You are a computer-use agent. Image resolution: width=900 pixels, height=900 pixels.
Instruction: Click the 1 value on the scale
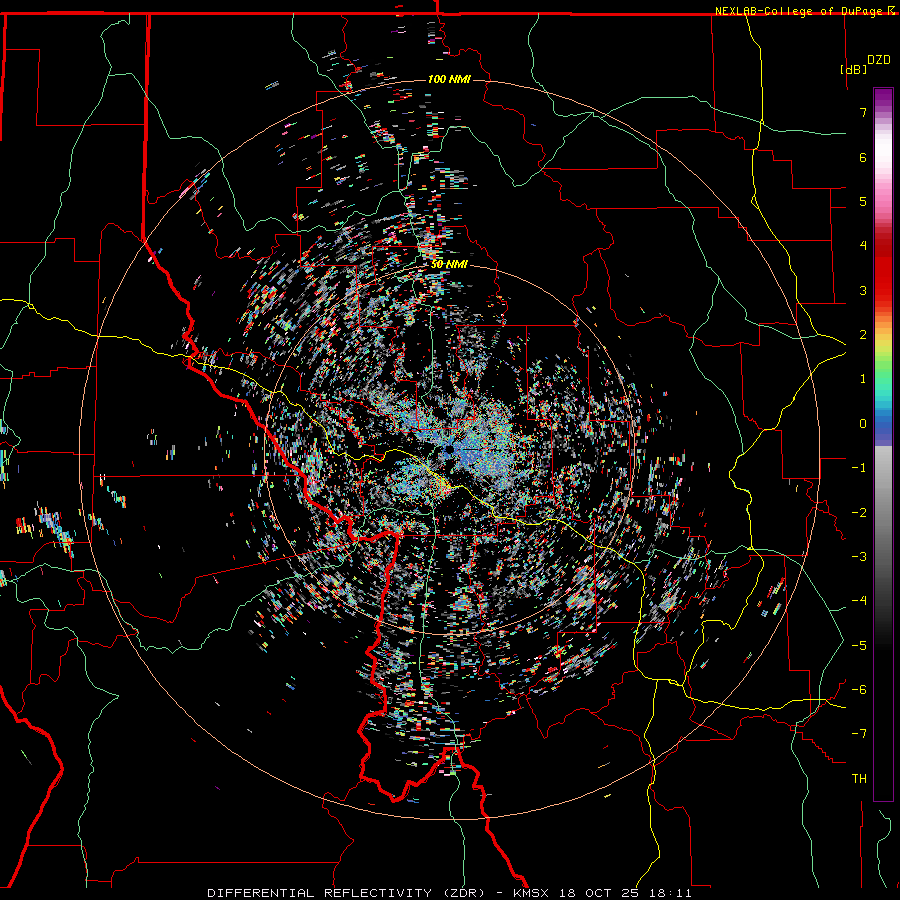tap(863, 379)
